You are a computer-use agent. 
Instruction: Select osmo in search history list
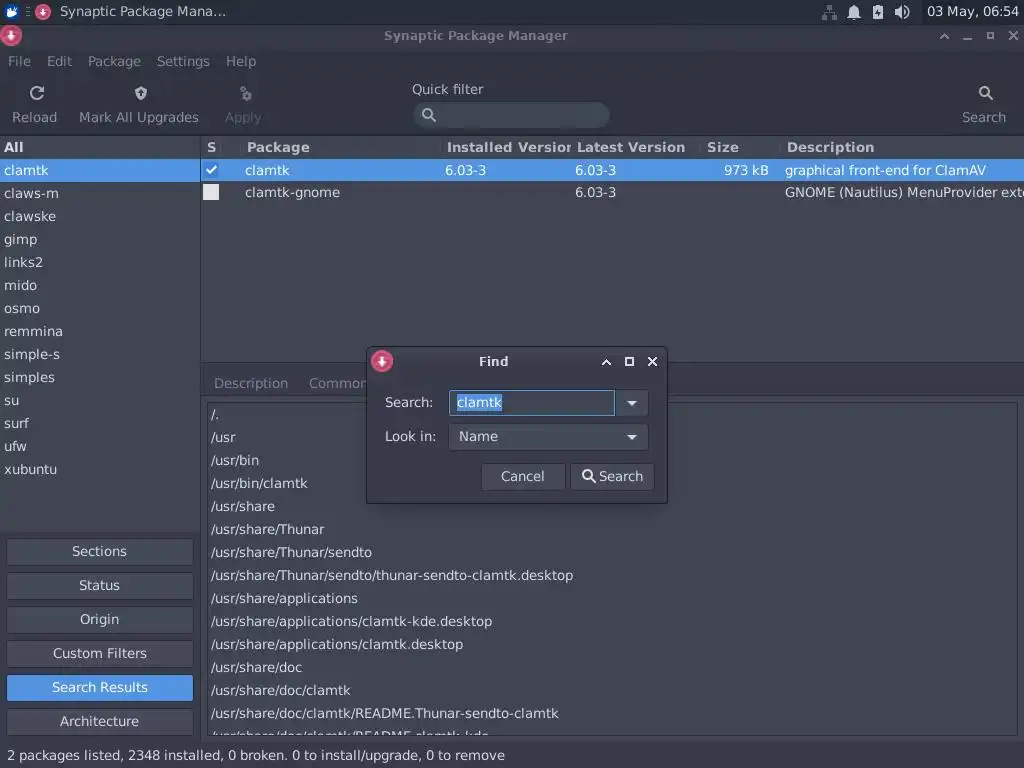(100, 308)
